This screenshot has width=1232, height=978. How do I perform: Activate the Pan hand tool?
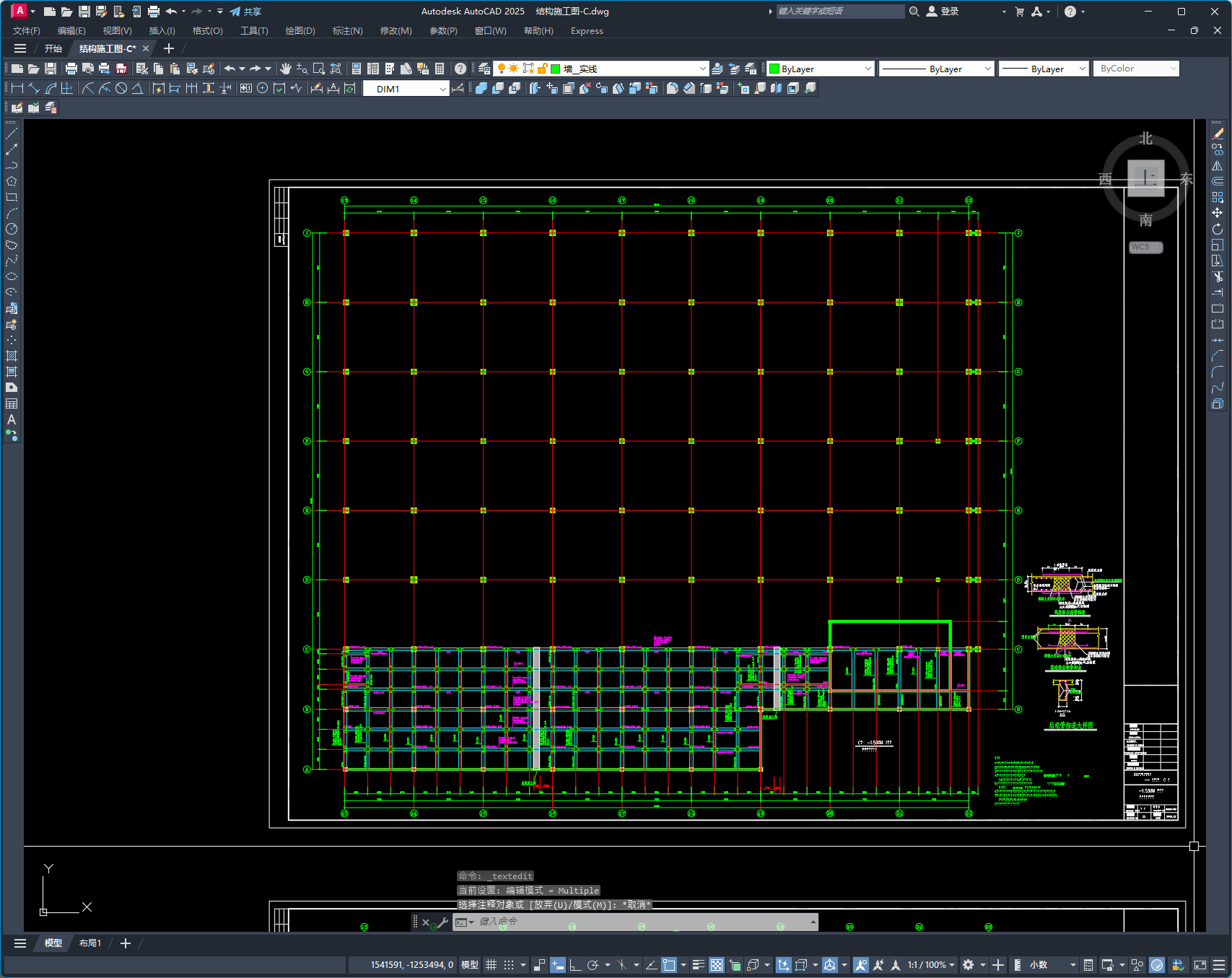(x=286, y=69)
